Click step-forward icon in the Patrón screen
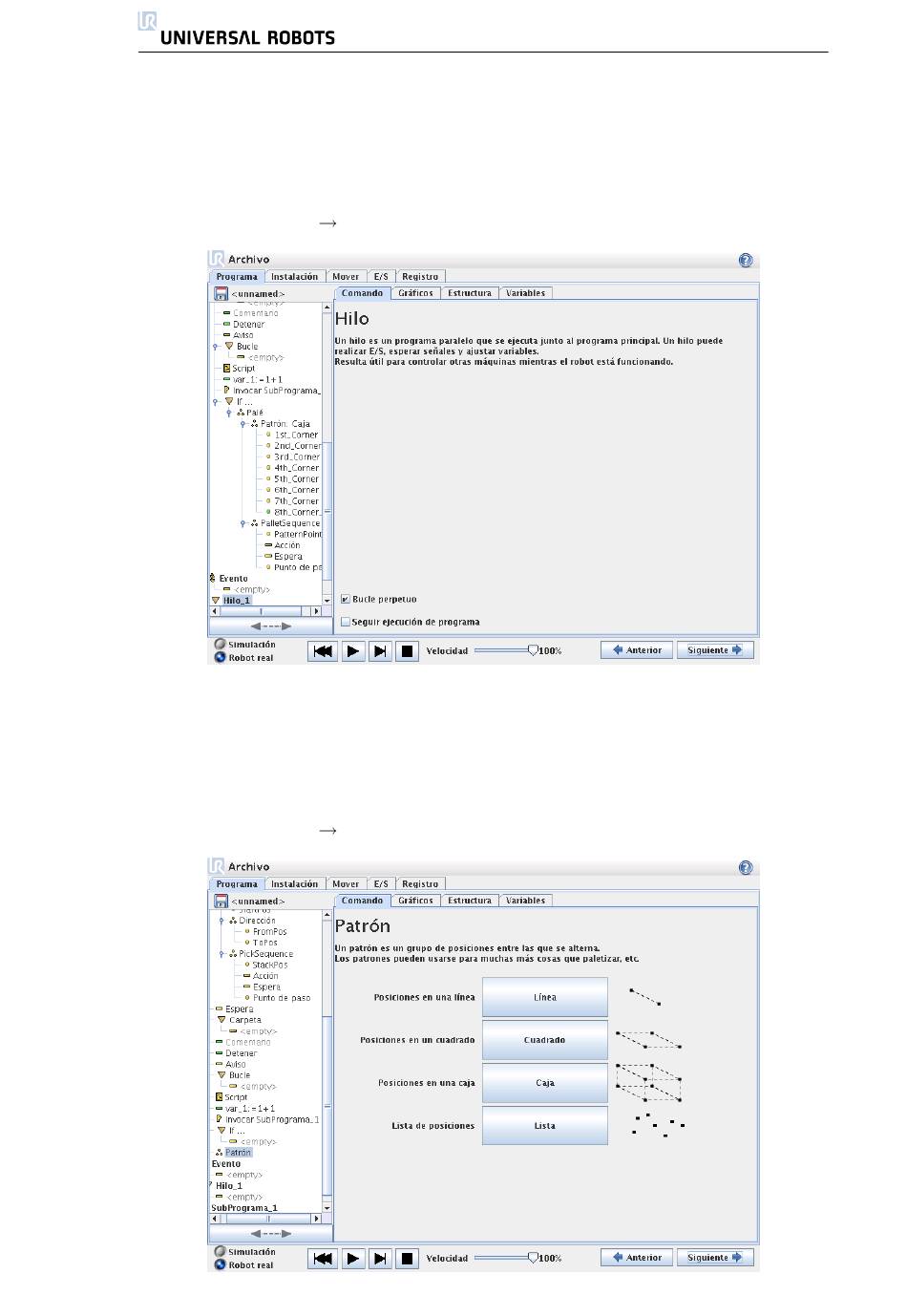 [380, 1259]
